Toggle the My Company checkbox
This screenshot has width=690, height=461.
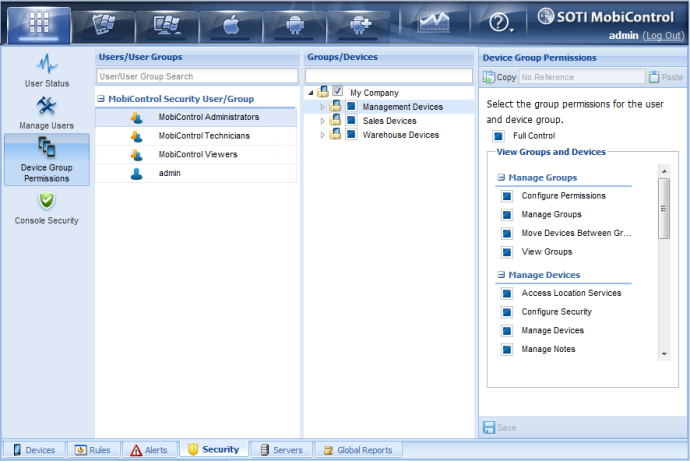tap(338, 91)
